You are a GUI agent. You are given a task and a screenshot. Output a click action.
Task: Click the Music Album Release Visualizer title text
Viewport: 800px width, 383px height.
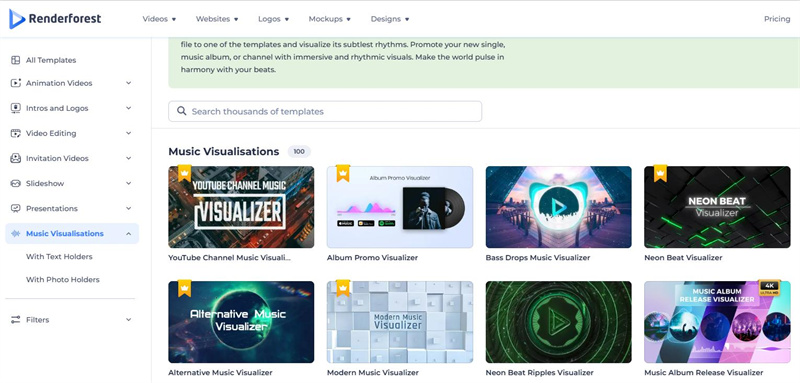click(x=704, y=373)
